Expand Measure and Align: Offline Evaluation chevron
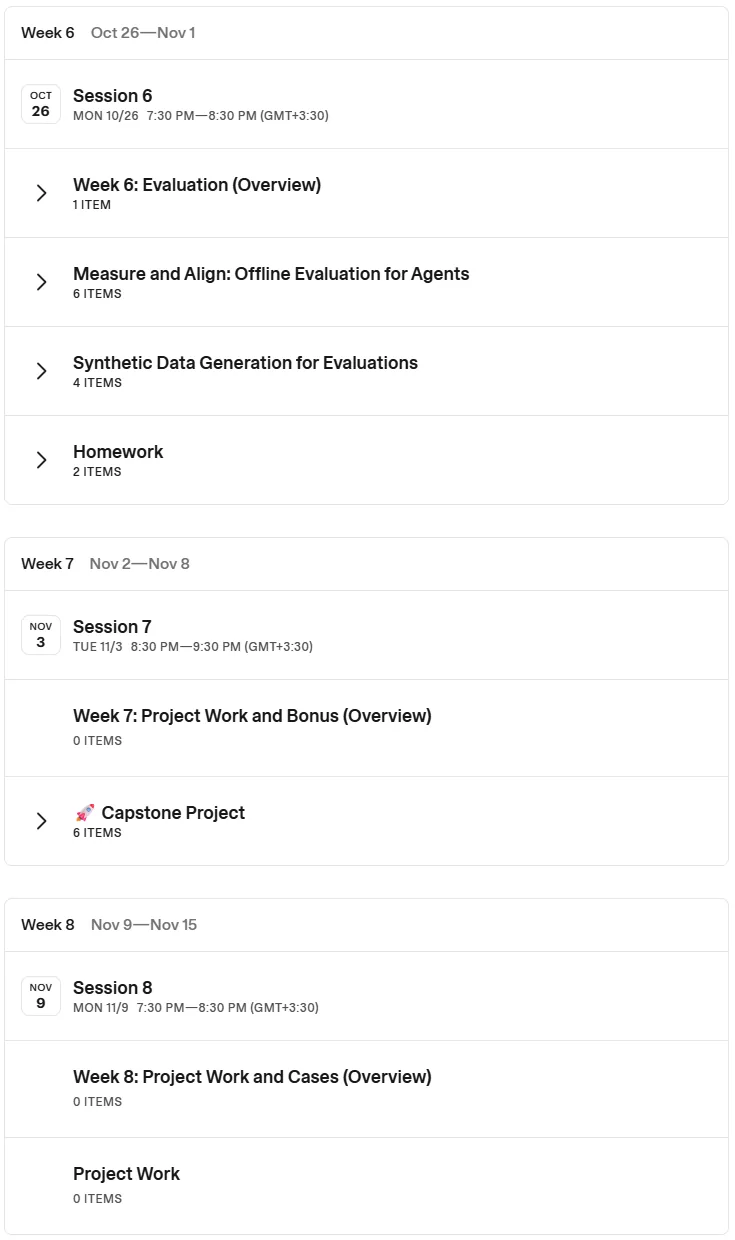 coord(41,282)
